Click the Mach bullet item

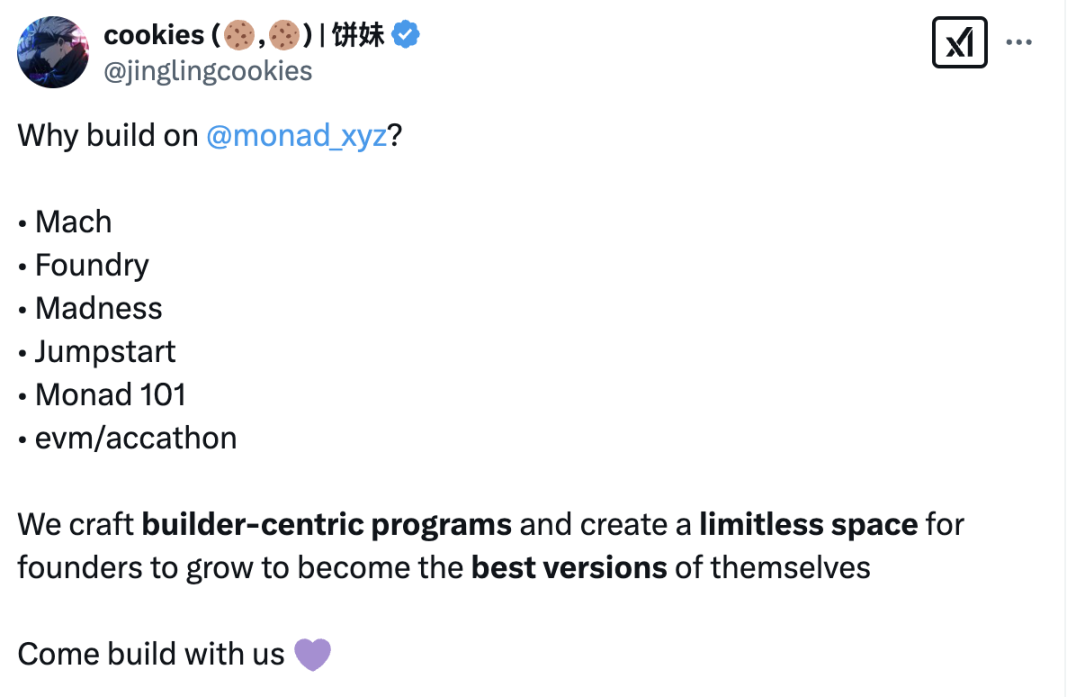[72, 221]
